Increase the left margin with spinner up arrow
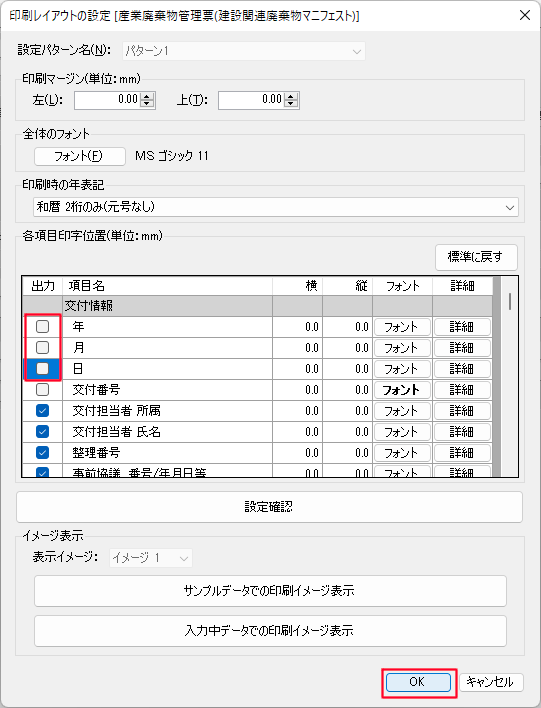This screenshot has width=541, height=708. tap(147, 96)
